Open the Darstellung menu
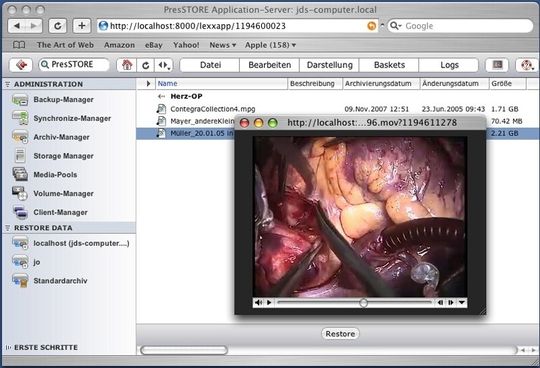This screenshot has height=368, width=540. tap(330, 65)
